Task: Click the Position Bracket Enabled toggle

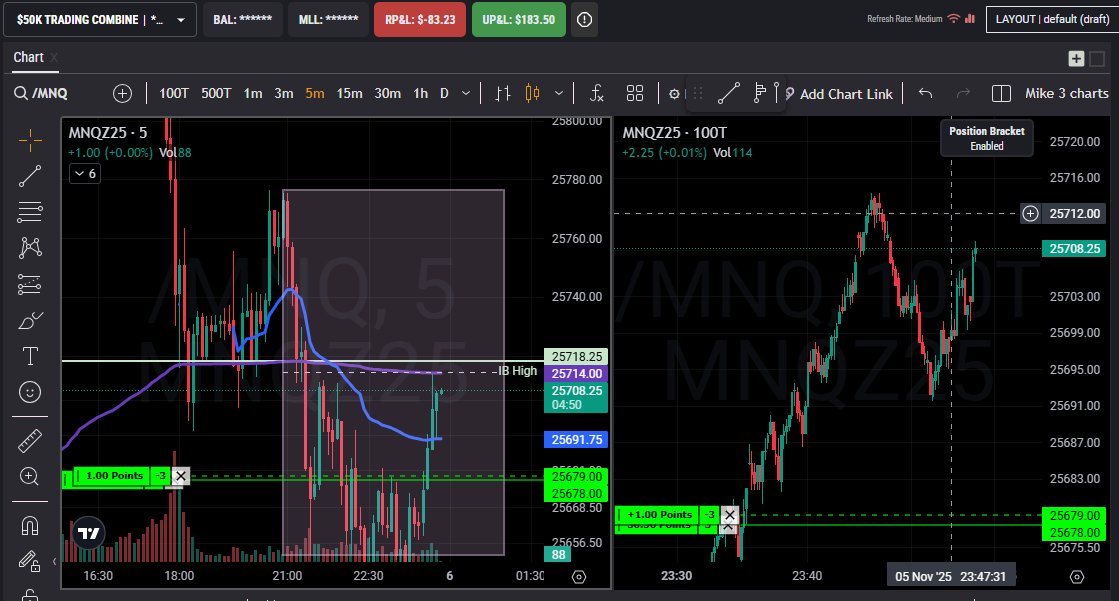Action: (x=987, y=138)
